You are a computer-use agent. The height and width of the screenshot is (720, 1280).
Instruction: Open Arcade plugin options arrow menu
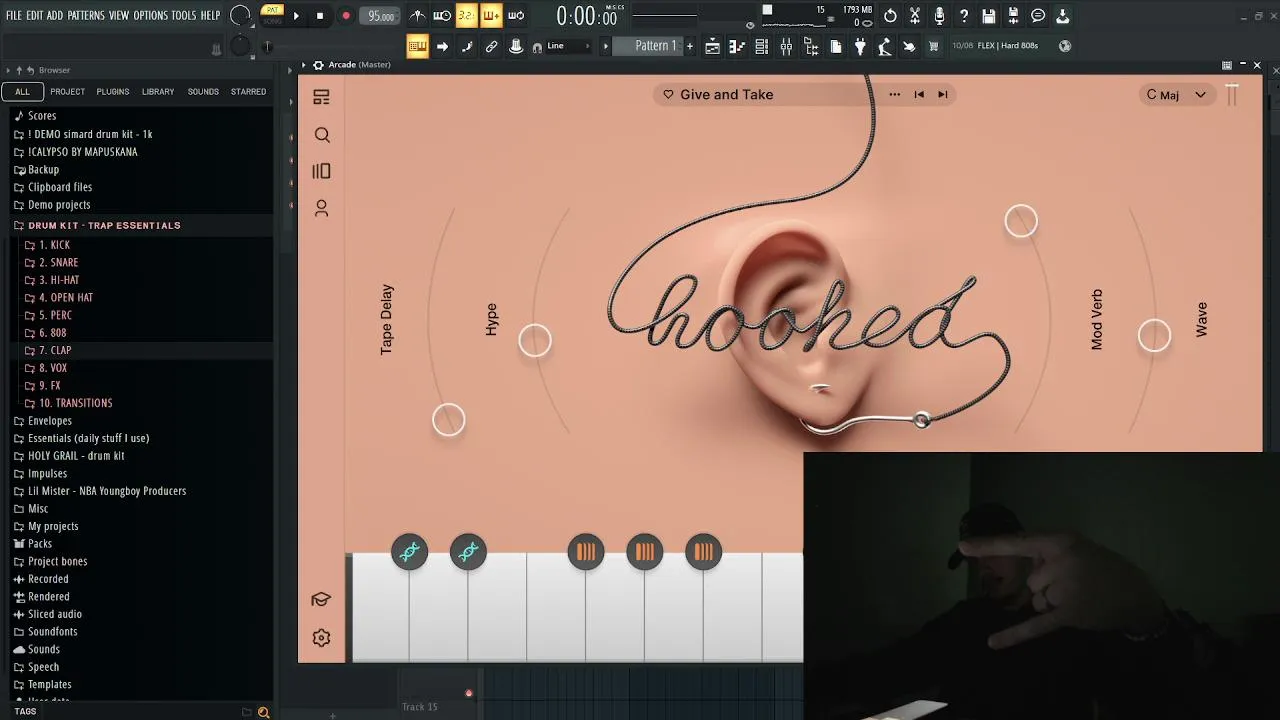click(x=303, y=65)
